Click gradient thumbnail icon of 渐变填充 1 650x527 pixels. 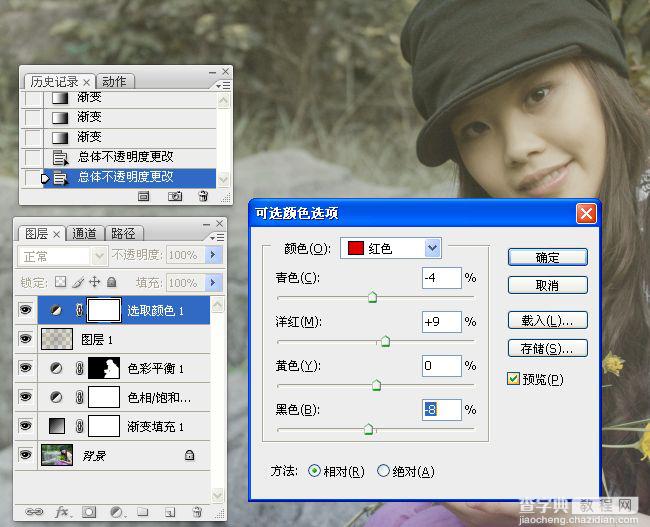57,426
